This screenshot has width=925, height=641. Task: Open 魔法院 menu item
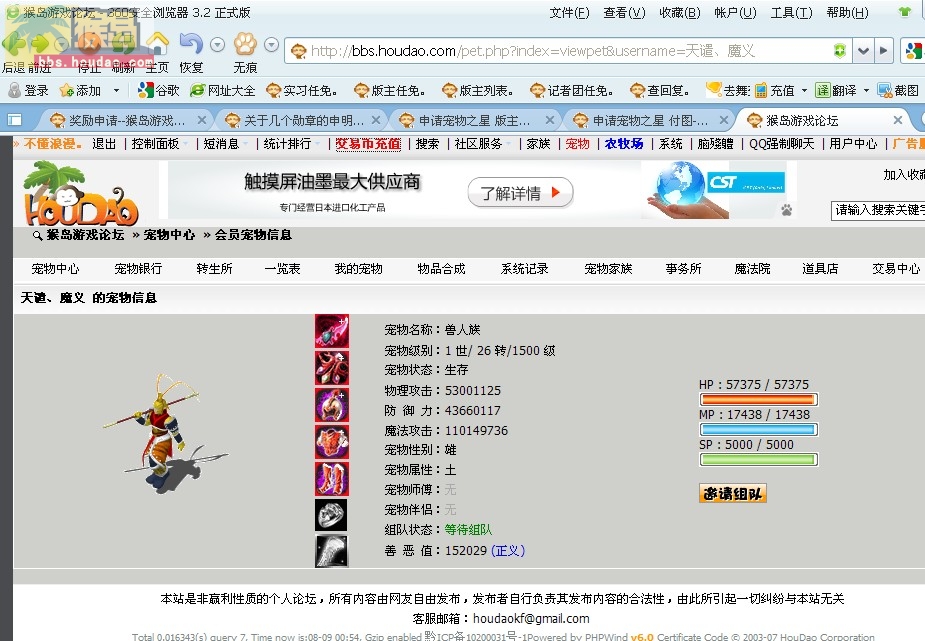[752, 269]
